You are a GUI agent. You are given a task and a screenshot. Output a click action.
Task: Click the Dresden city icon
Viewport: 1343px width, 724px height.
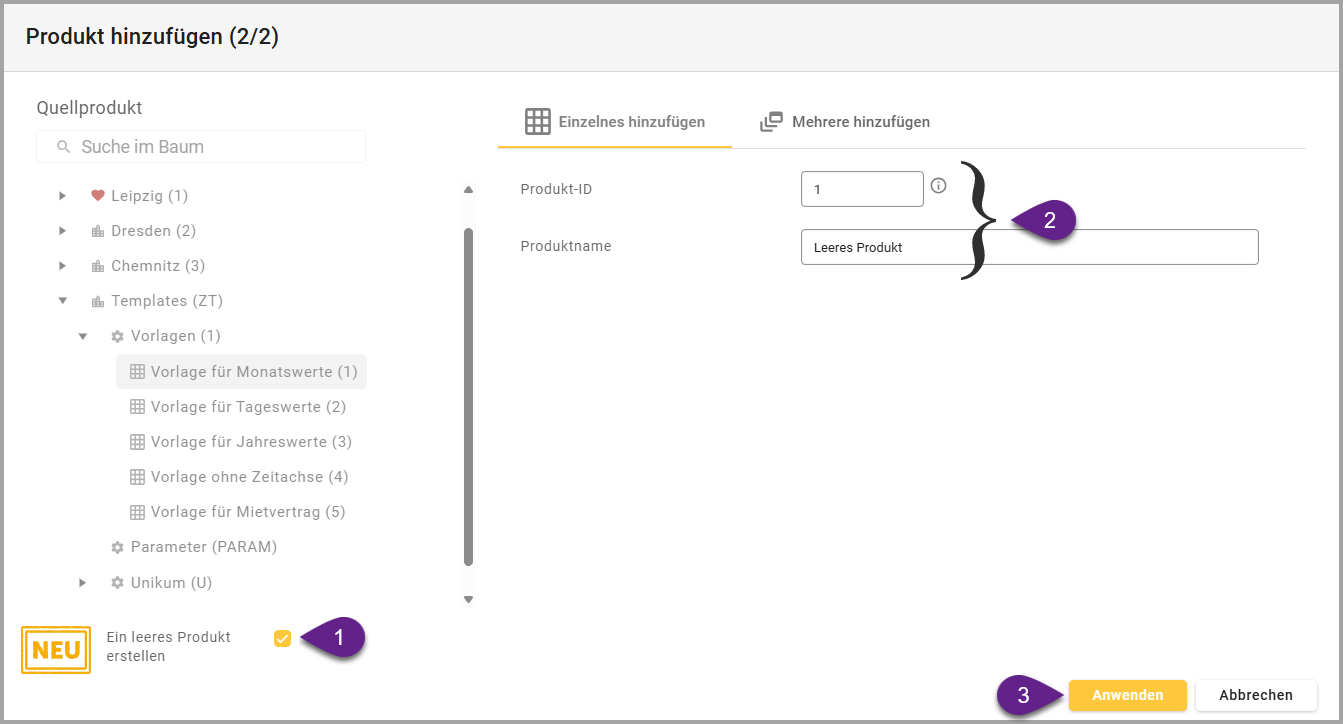tap(97, 231)
